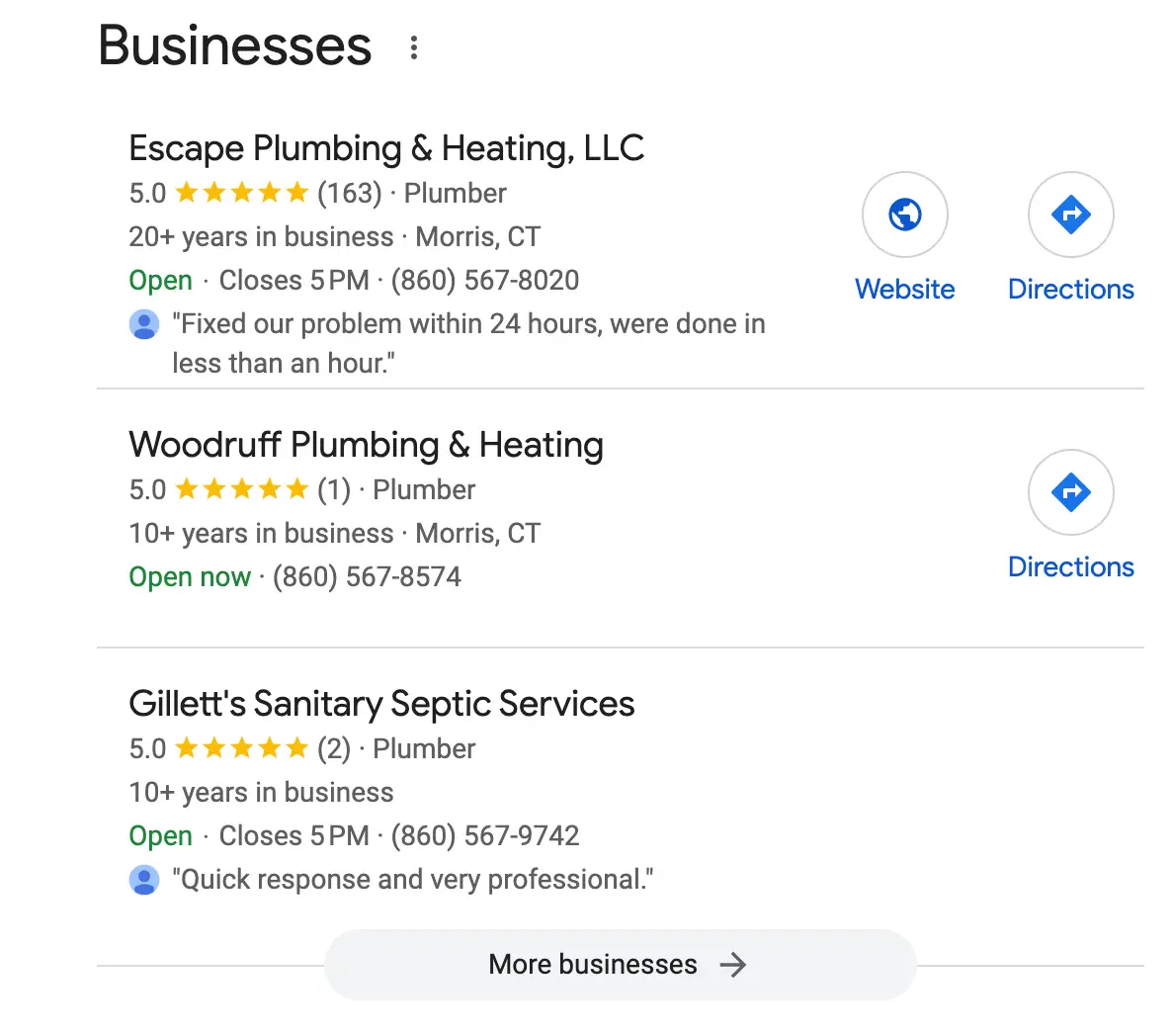
Task: Click the Website label for Escape Plumbing
Action: click(904, 290)
